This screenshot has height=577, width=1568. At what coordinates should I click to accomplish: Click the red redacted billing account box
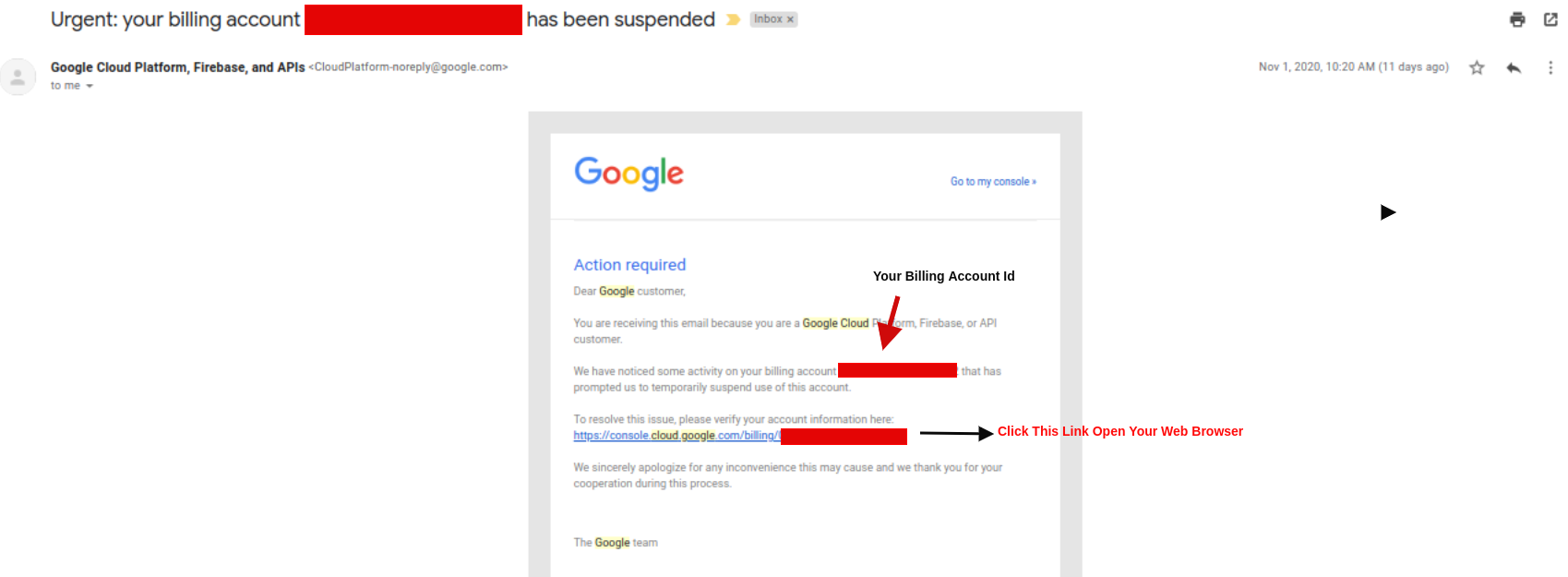coord(898,369)
